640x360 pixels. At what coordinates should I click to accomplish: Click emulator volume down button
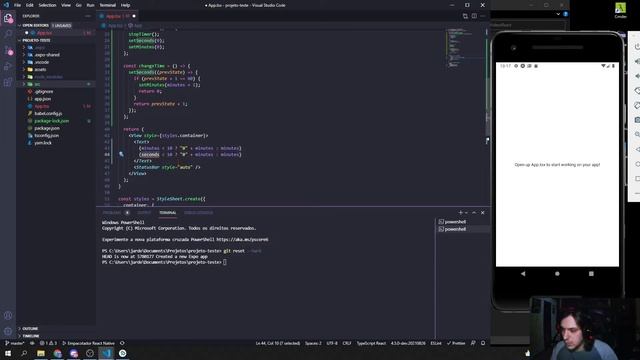click(637, 76)
